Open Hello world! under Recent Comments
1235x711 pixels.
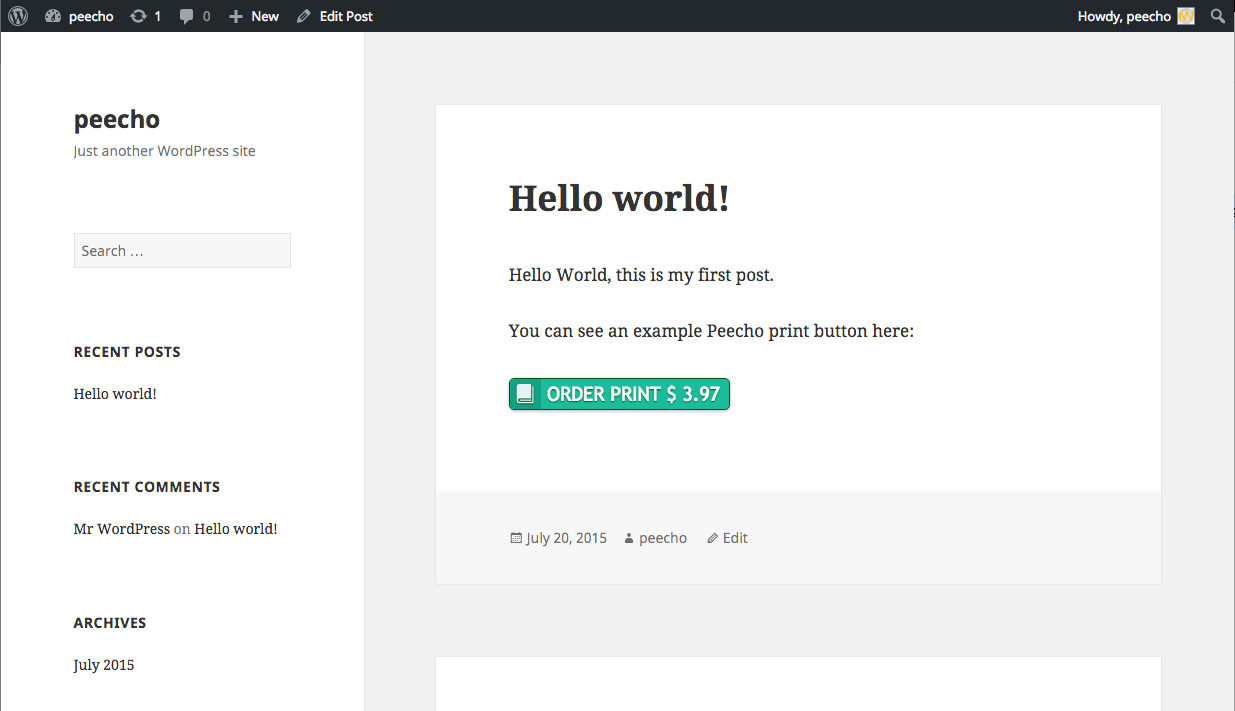click(x=236, y=529)
